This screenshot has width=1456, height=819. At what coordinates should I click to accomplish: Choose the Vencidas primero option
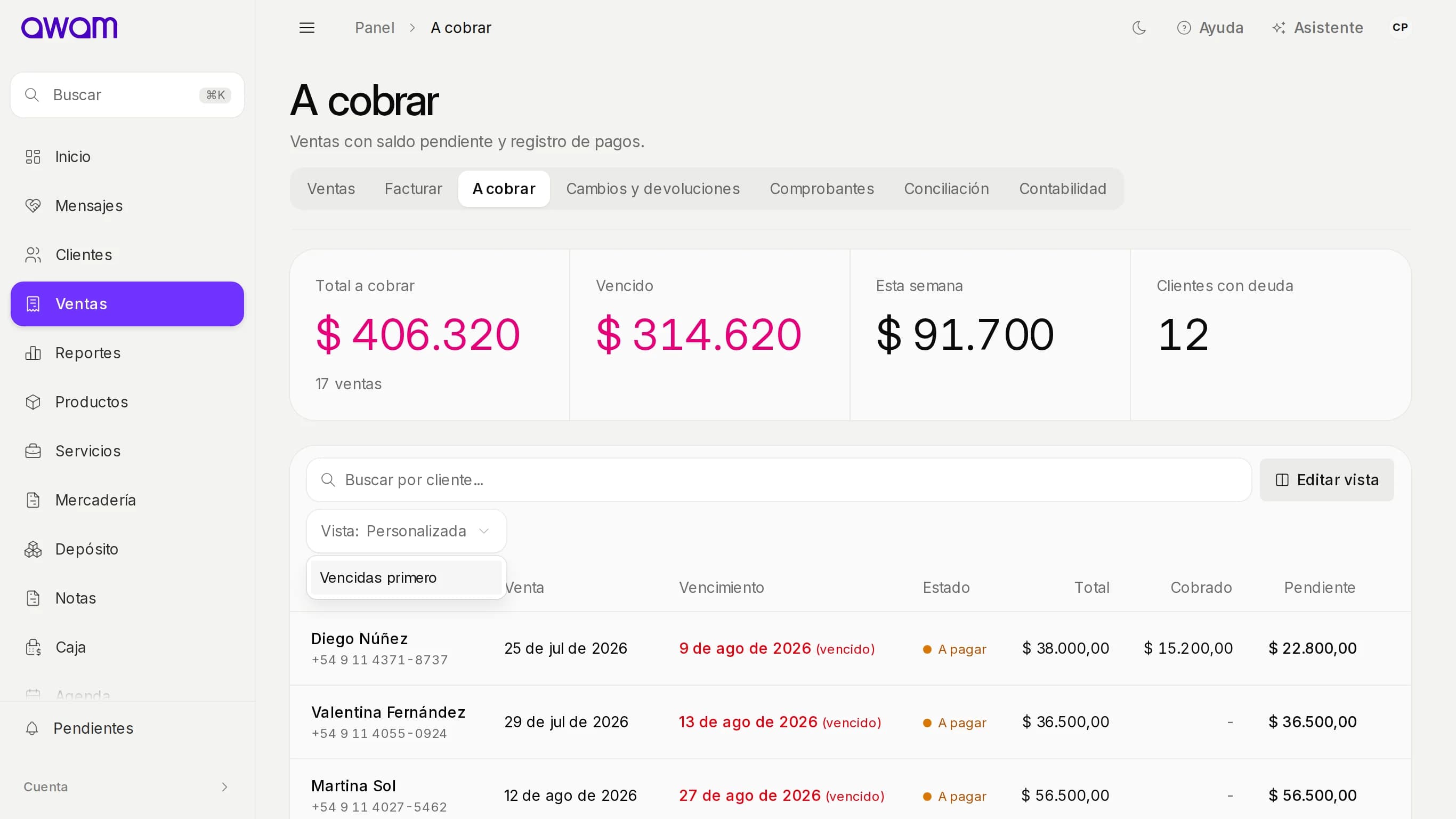pyautogui.click(x=407, y=577)
